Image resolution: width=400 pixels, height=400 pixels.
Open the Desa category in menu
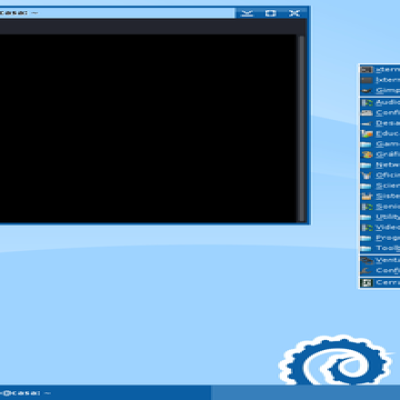380,123
